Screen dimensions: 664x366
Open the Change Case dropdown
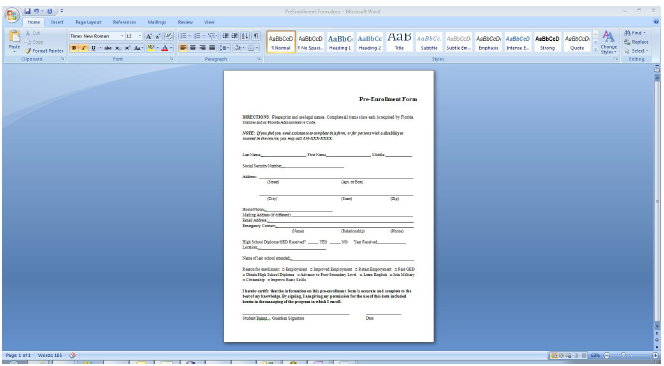click(x=138, y=48)
